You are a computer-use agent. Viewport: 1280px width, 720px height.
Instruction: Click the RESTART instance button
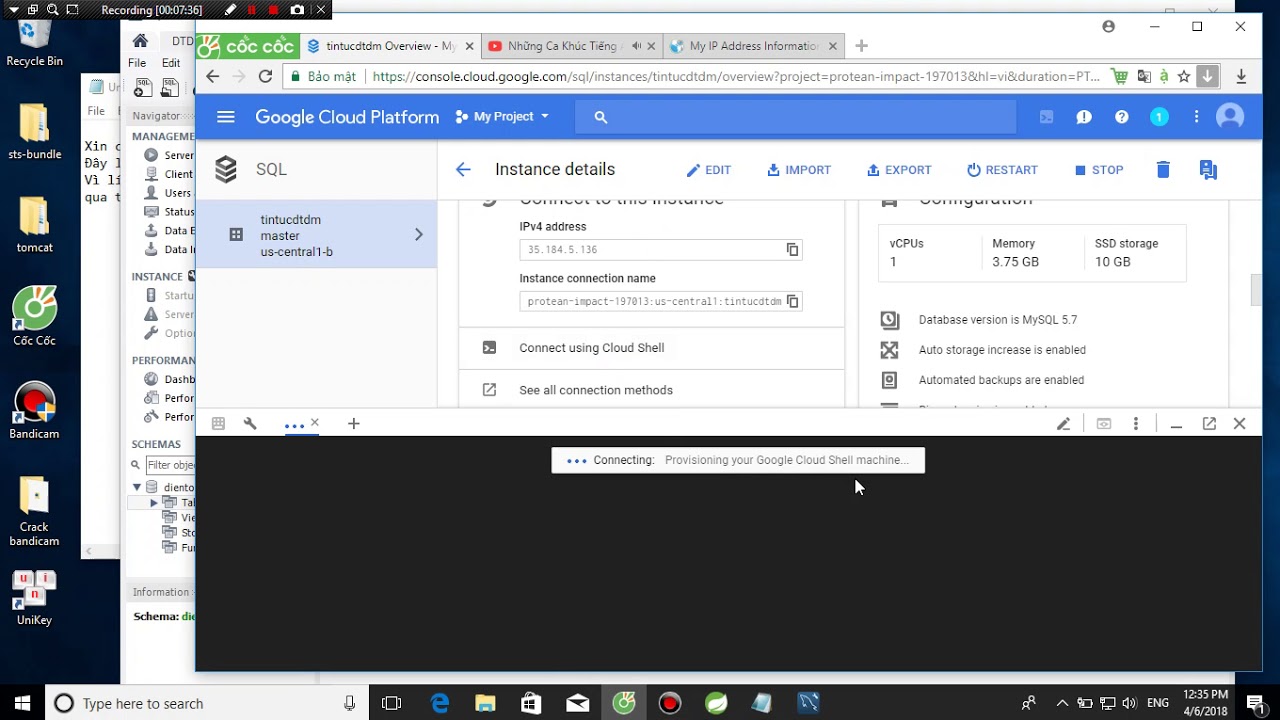coord(1002,170)
